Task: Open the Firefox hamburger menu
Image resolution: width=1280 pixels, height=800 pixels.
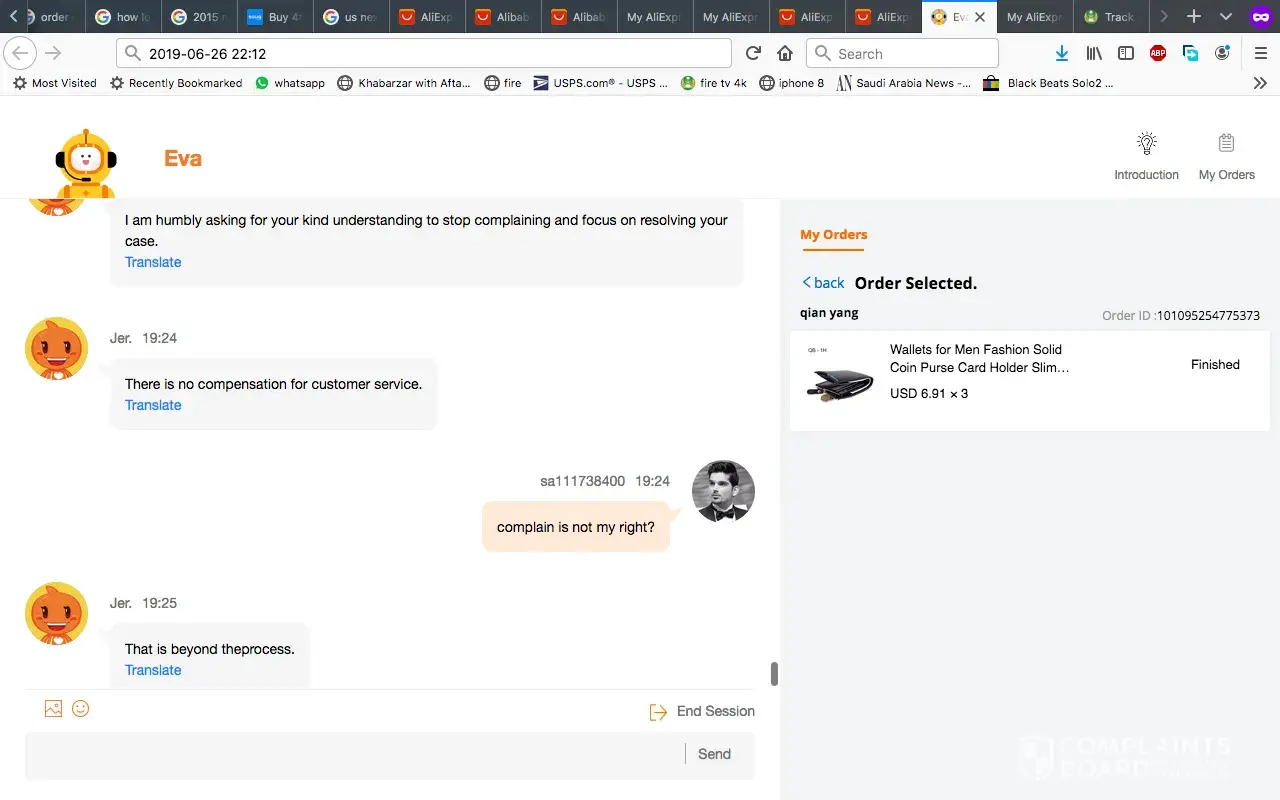Action: click(1261, 54)
